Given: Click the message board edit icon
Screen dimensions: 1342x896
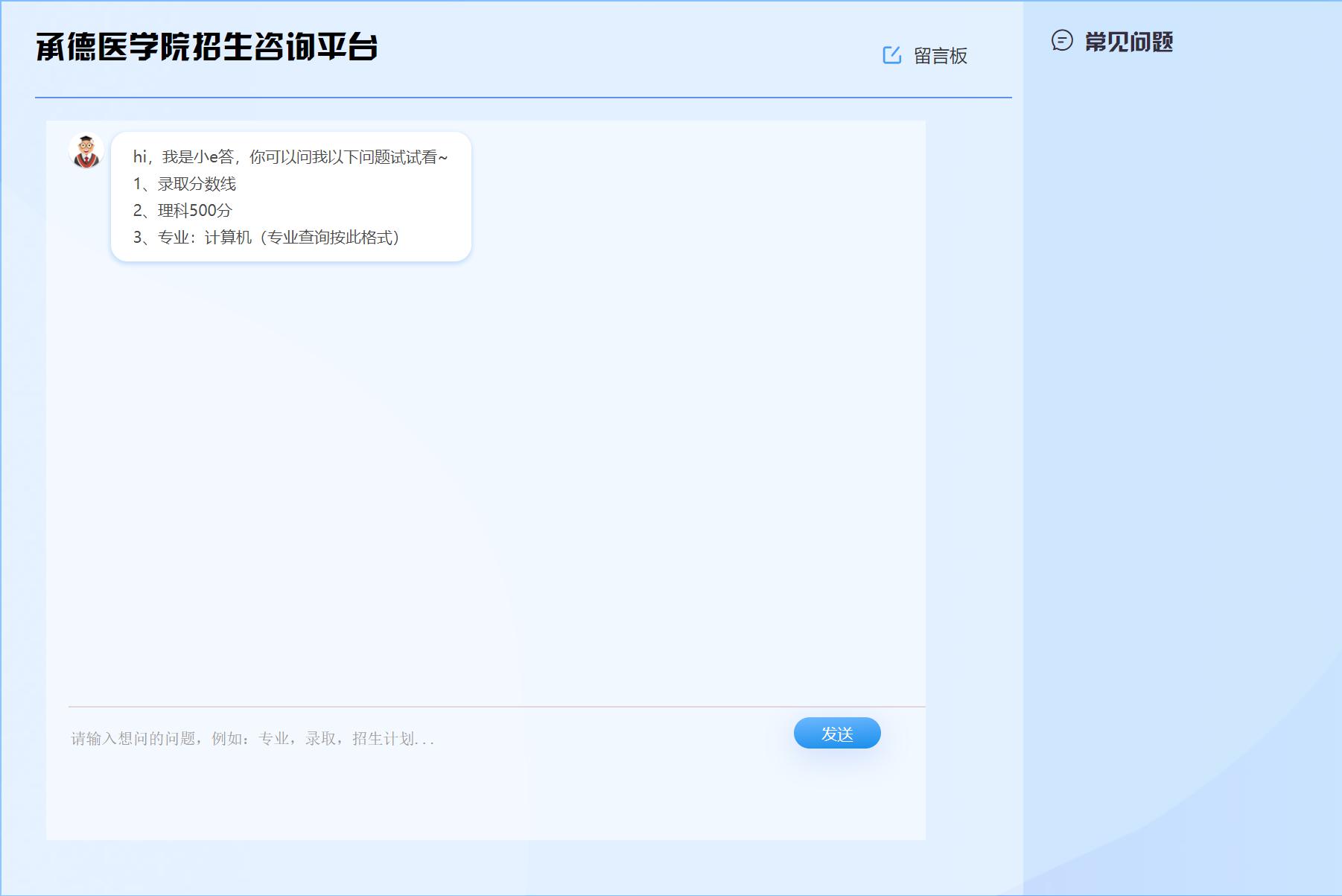Looking at the screenshot, I should click(891, 55).
